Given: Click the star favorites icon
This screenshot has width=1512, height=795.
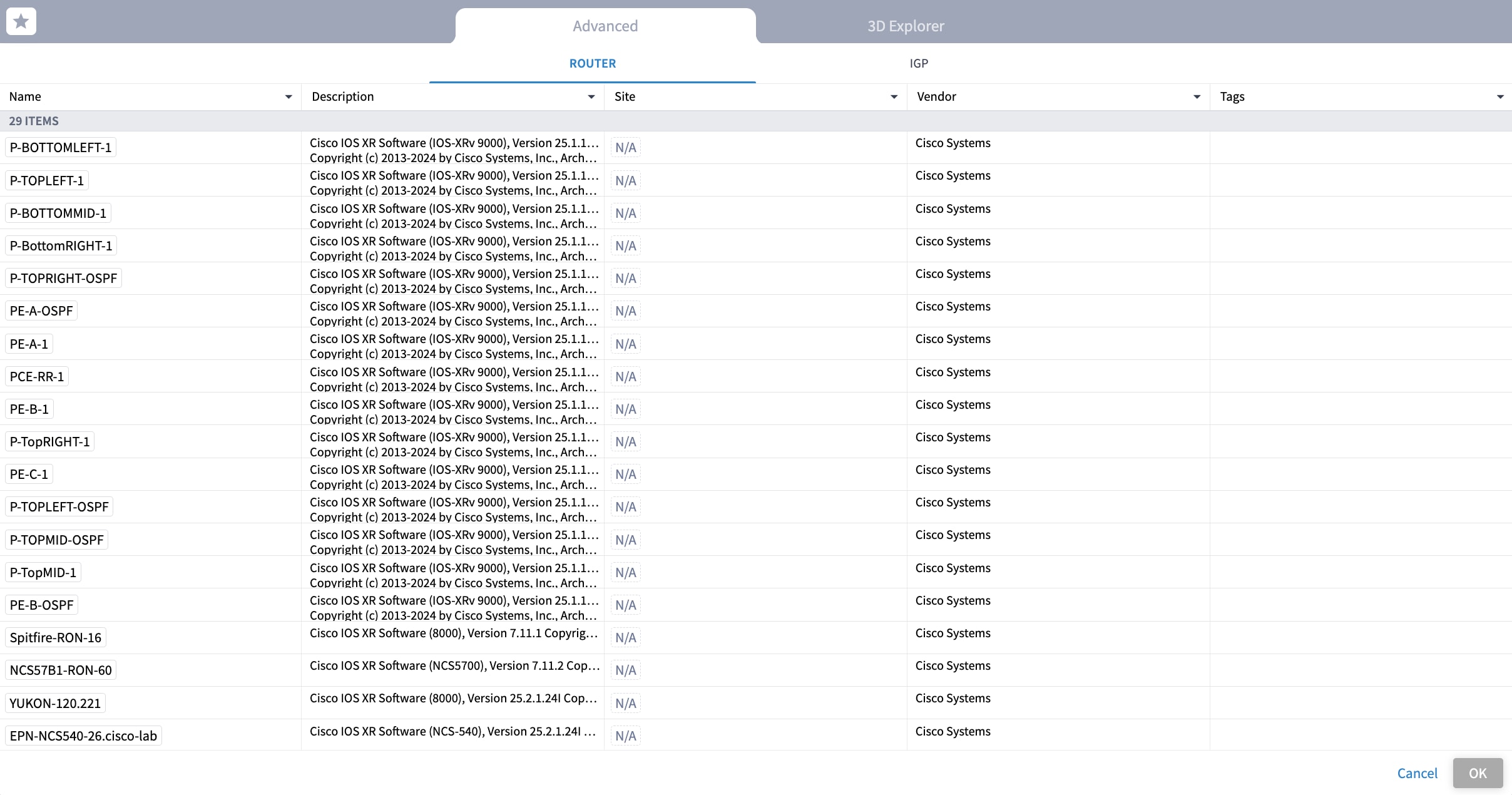Looking at the screenshot, I should tap(21, 22).
